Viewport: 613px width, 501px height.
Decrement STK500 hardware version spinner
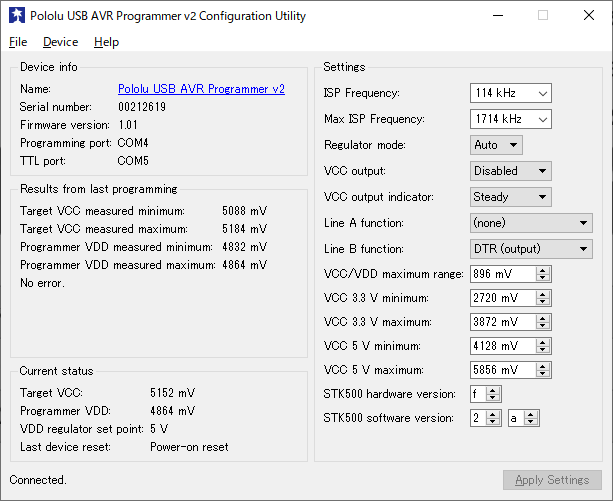493,397
